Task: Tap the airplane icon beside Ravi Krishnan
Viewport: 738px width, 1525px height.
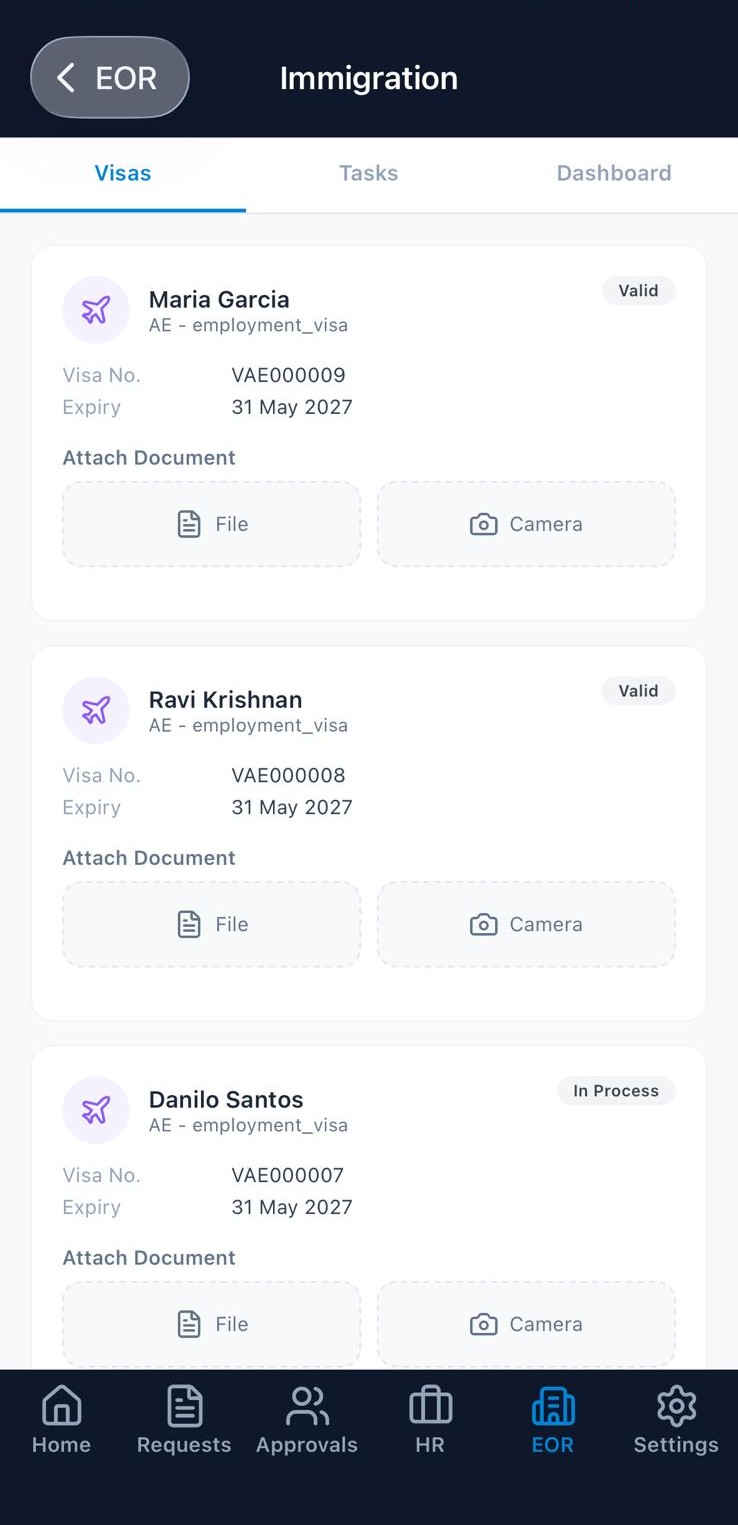Action: point(96,710)
